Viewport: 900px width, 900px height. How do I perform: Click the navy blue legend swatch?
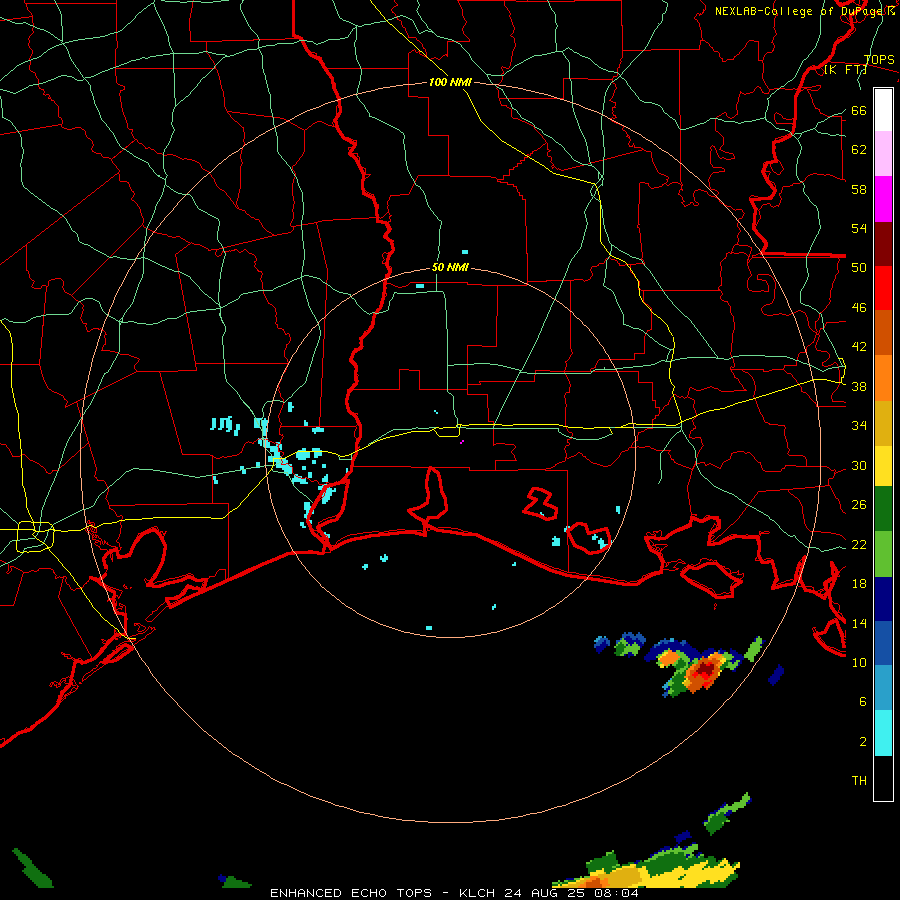point(883,599)
